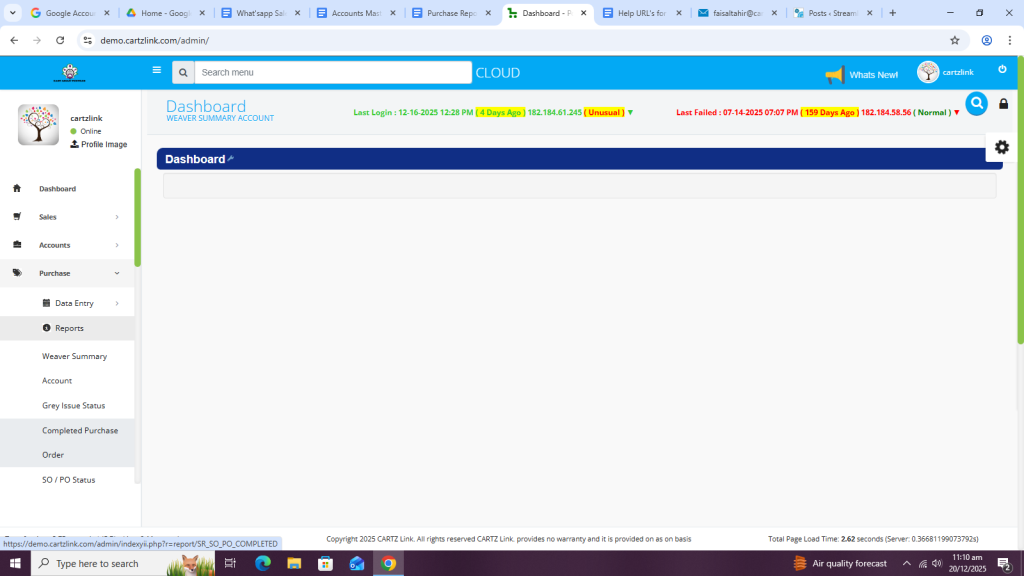Click into the Search menu field
Viewport: 1024px width, 576px height.
click(x=332, y=73)
